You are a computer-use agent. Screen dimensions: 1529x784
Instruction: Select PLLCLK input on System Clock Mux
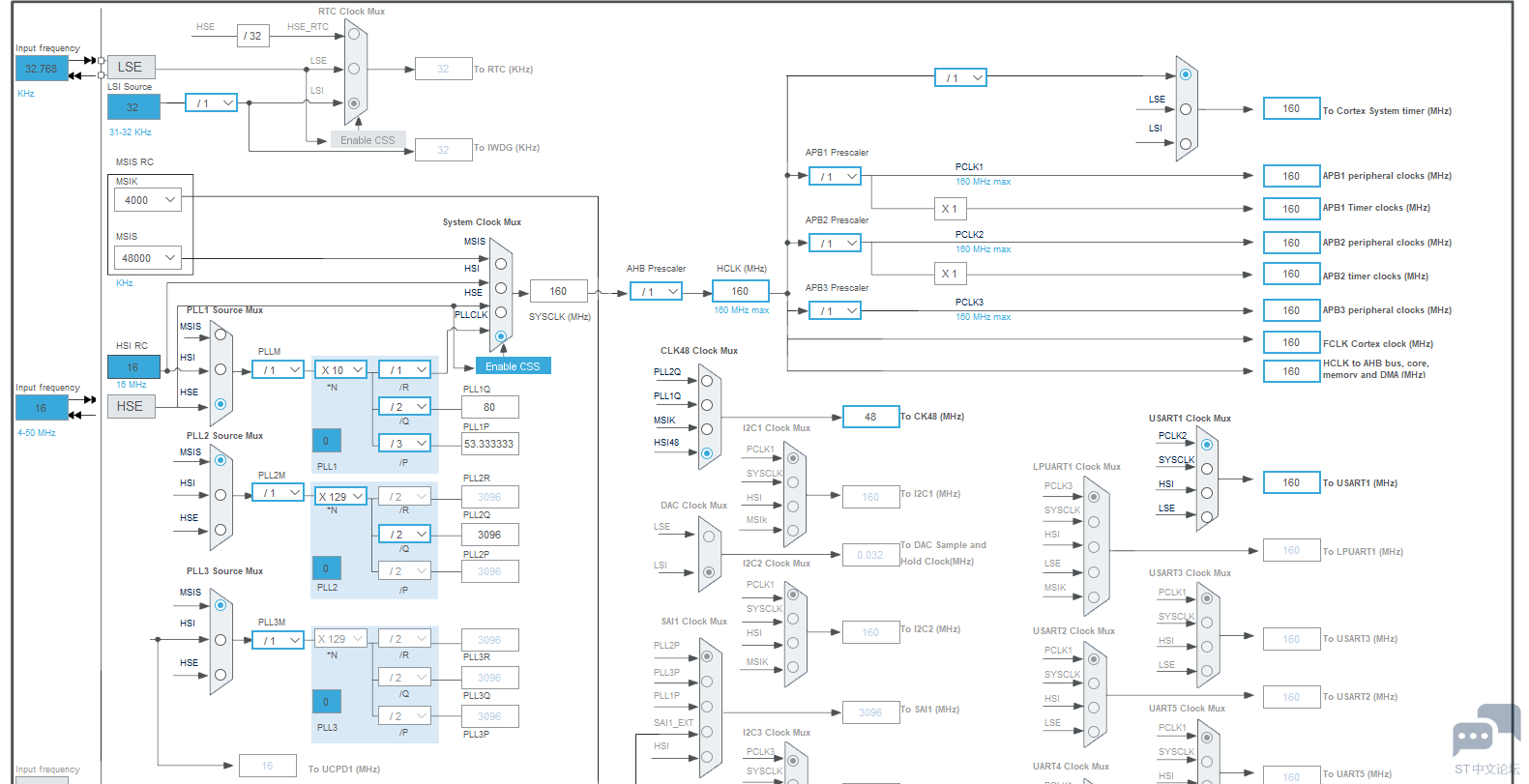[x=501, y=336]
